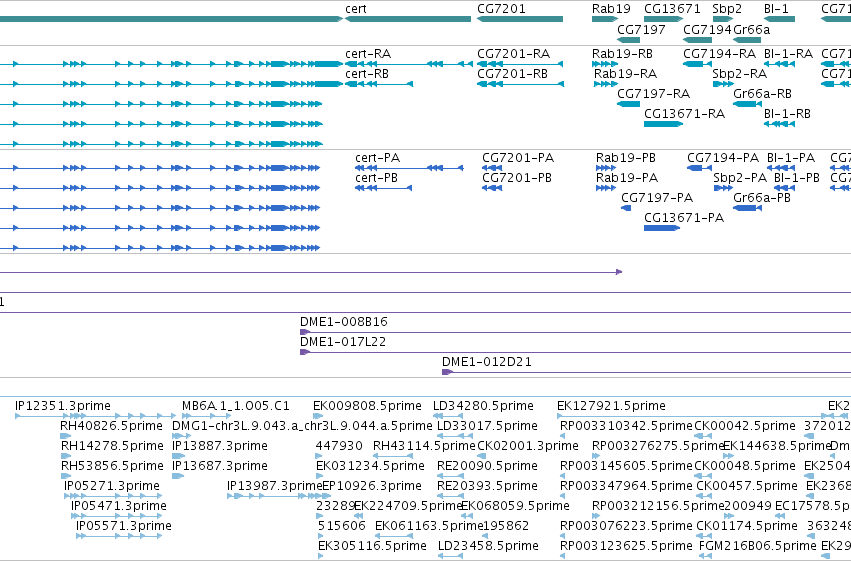Select the EK009808.5prime EST label
851x561 pixels.
pyautogui.click(x=367, y=406)
